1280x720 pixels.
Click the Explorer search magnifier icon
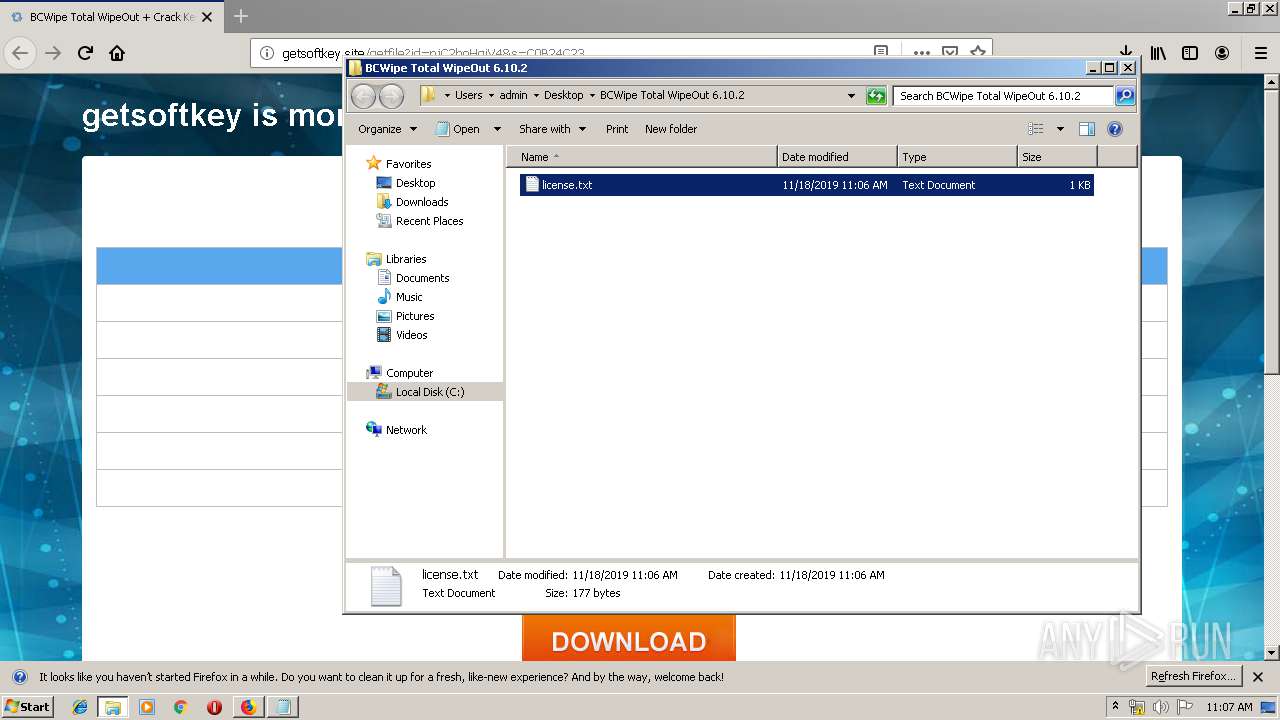1125,96
